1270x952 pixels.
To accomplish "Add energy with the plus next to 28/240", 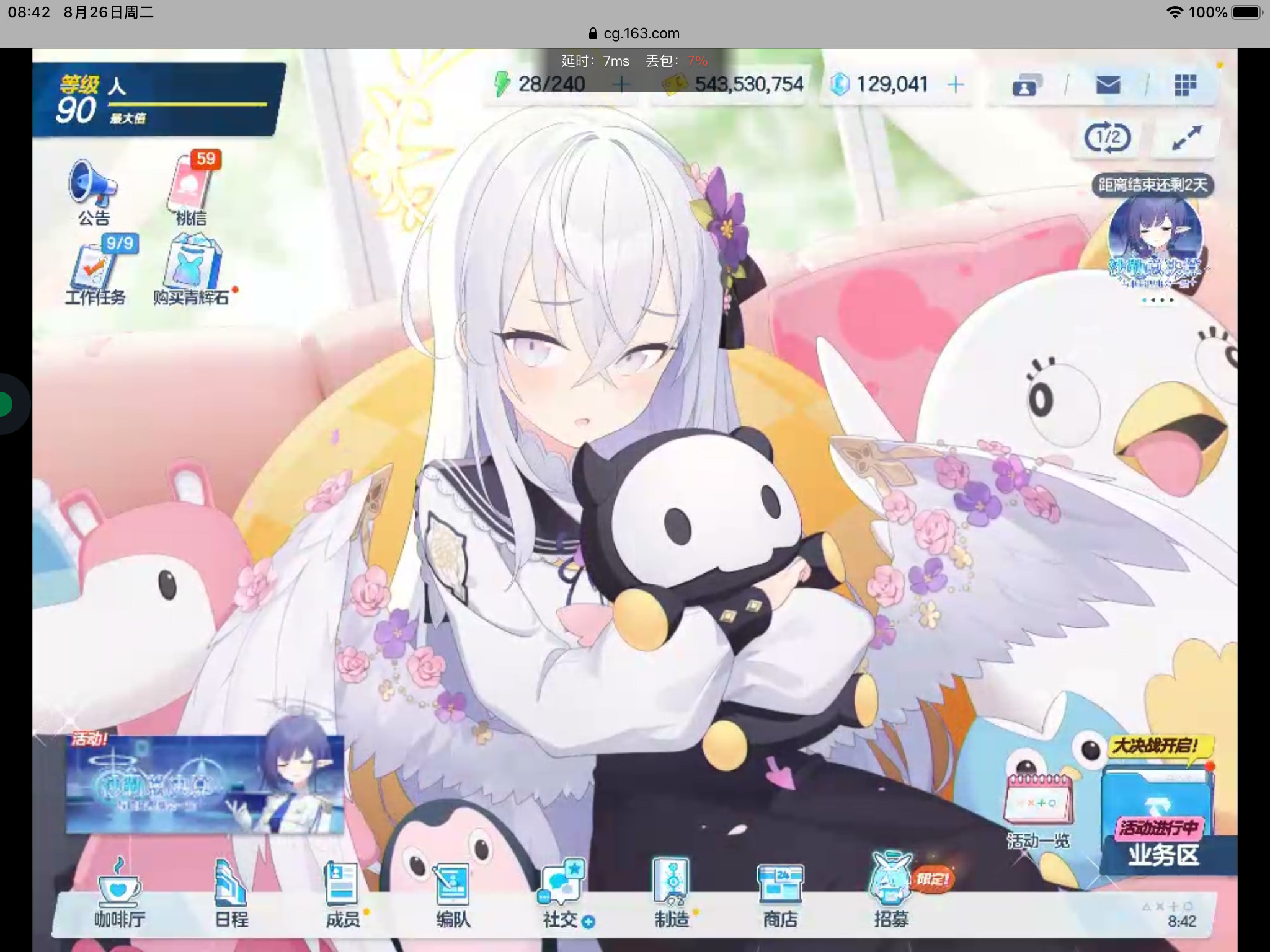I will (x=621, y=84).
